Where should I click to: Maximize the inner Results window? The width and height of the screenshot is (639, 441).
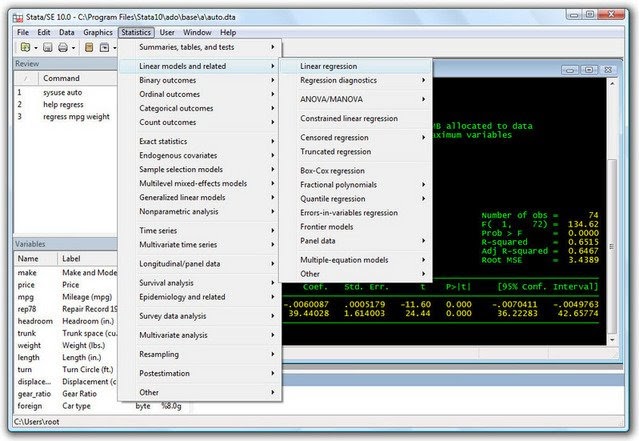tap(589, 70)
